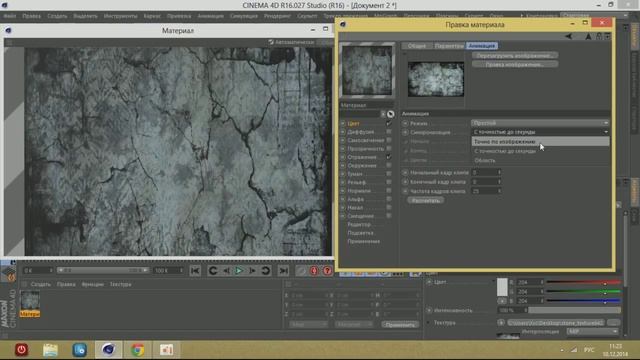Viewport: 640px width, 360px height.
Task: Open the Правка menu in material manager
Action: pyautogui.click(x=66, y=284)
